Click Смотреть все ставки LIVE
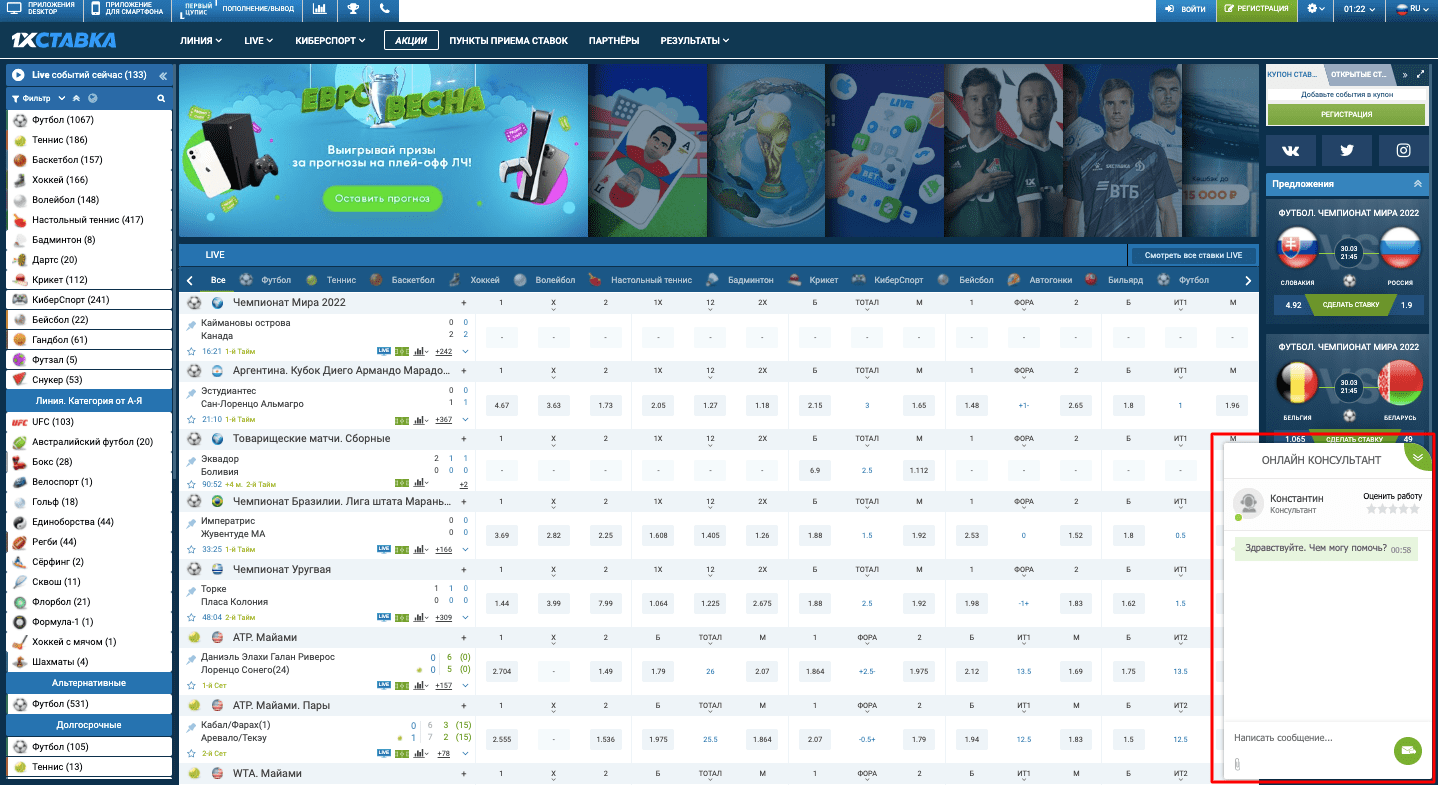The height and width of the screenshot is (785, 1438). [x=1193, y=255]
